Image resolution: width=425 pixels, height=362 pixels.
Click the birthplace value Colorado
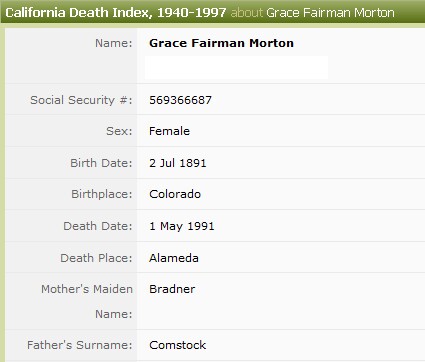175,194
